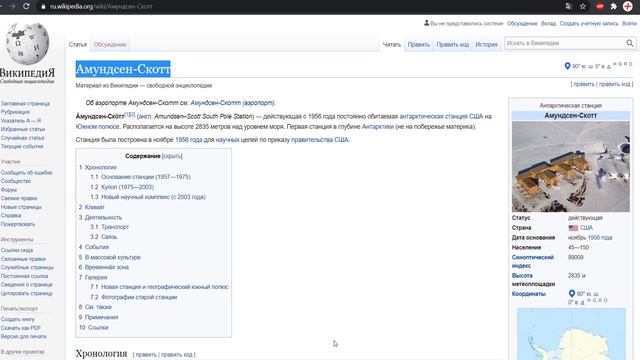Click the coordinates pin icon in infobox
640x360 pixels.
572,293
